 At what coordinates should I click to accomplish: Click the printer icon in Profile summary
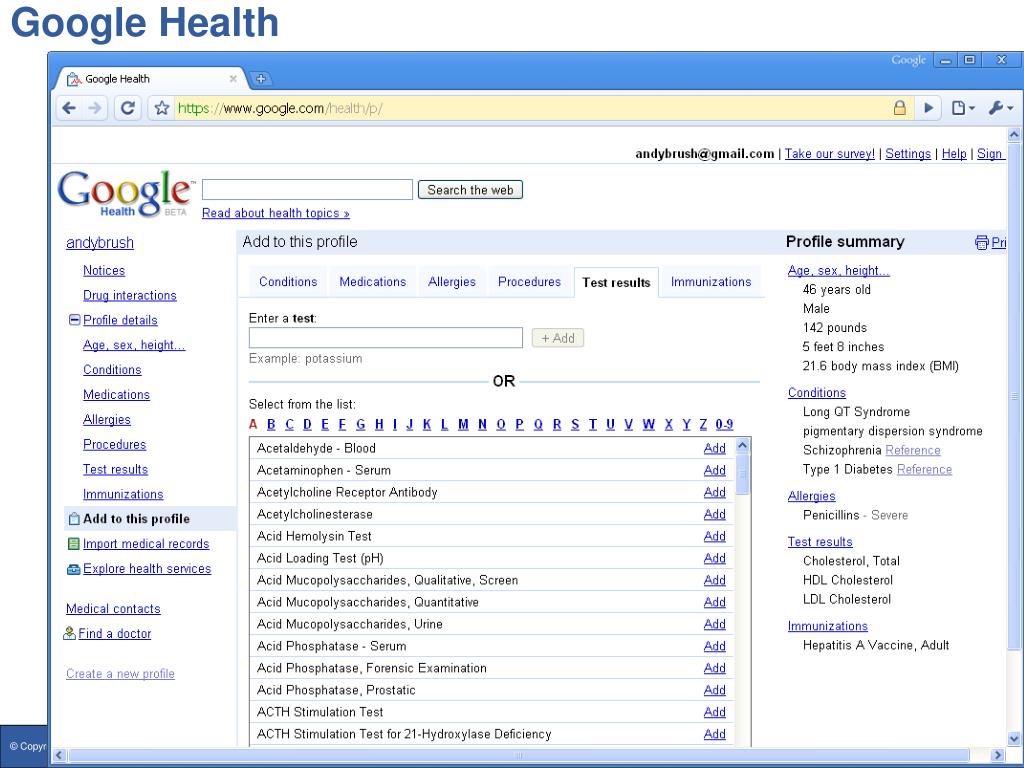[981, 242]
